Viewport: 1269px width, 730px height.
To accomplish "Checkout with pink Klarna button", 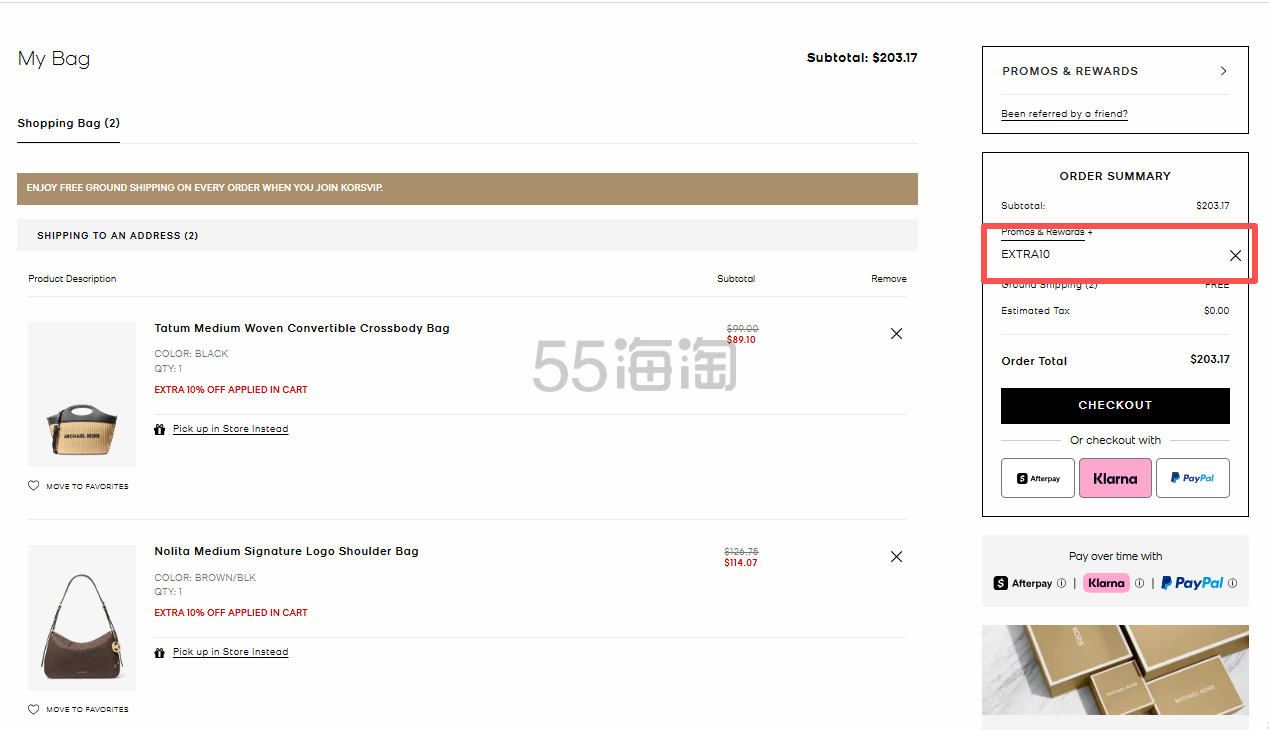I will point(1115,478).
